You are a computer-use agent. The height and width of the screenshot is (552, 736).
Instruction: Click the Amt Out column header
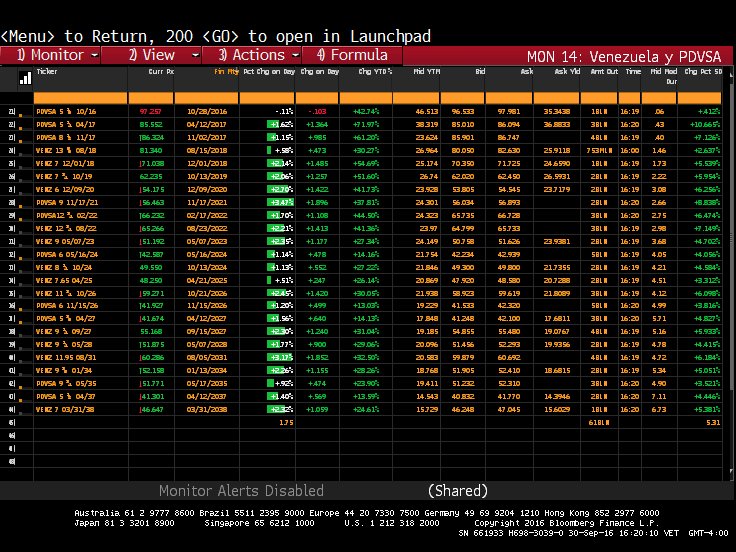pos(604,71)
